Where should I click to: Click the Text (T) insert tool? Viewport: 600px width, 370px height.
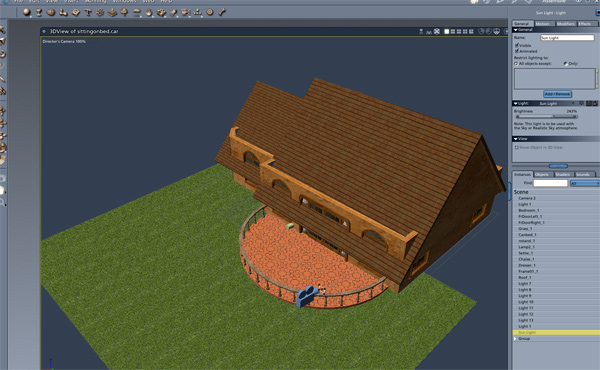(x=88, y=12)
